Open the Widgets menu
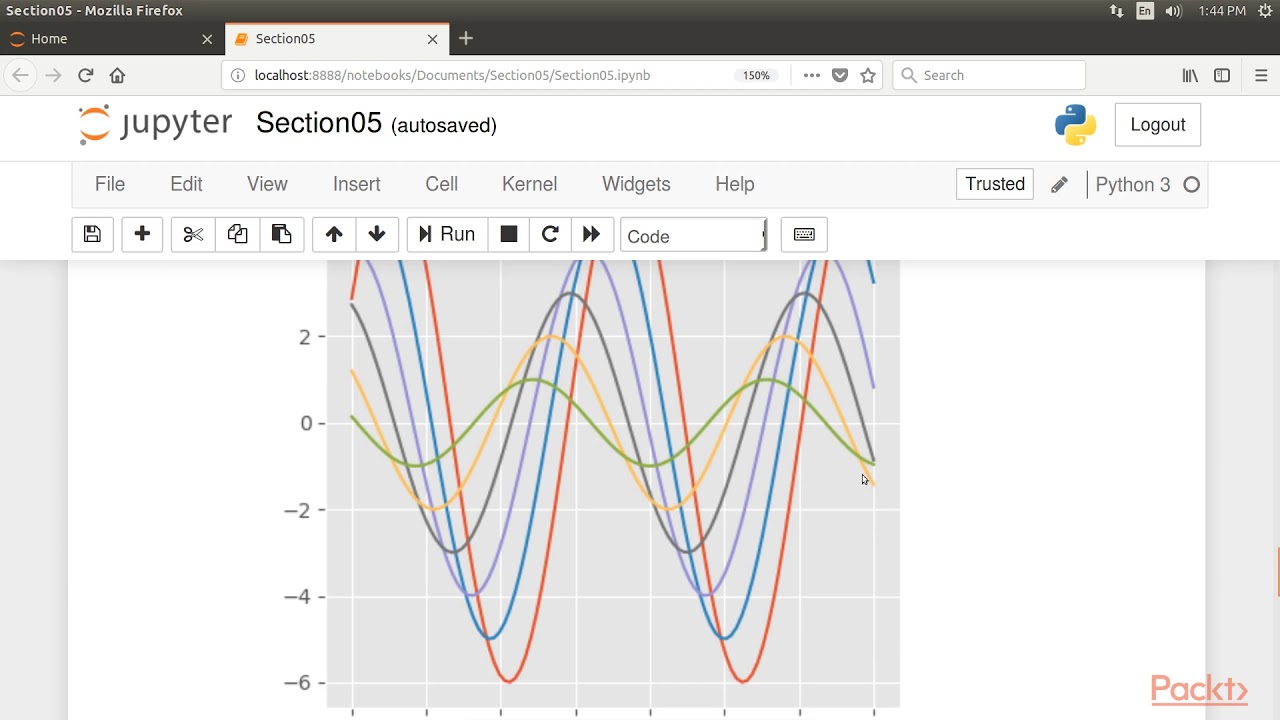Image resolution: width=1280 pixels, height=720 pixels. [636, 184]
